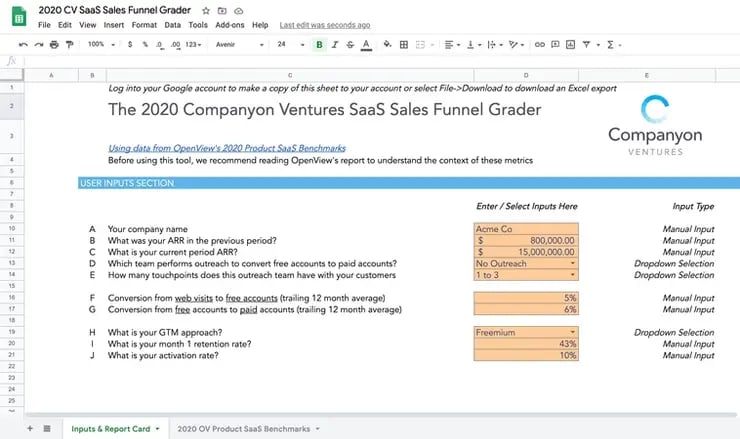This screenshot has height=439, width=740.
Task: Open the text rotation dropdown
Action: [x=516, y=44]
